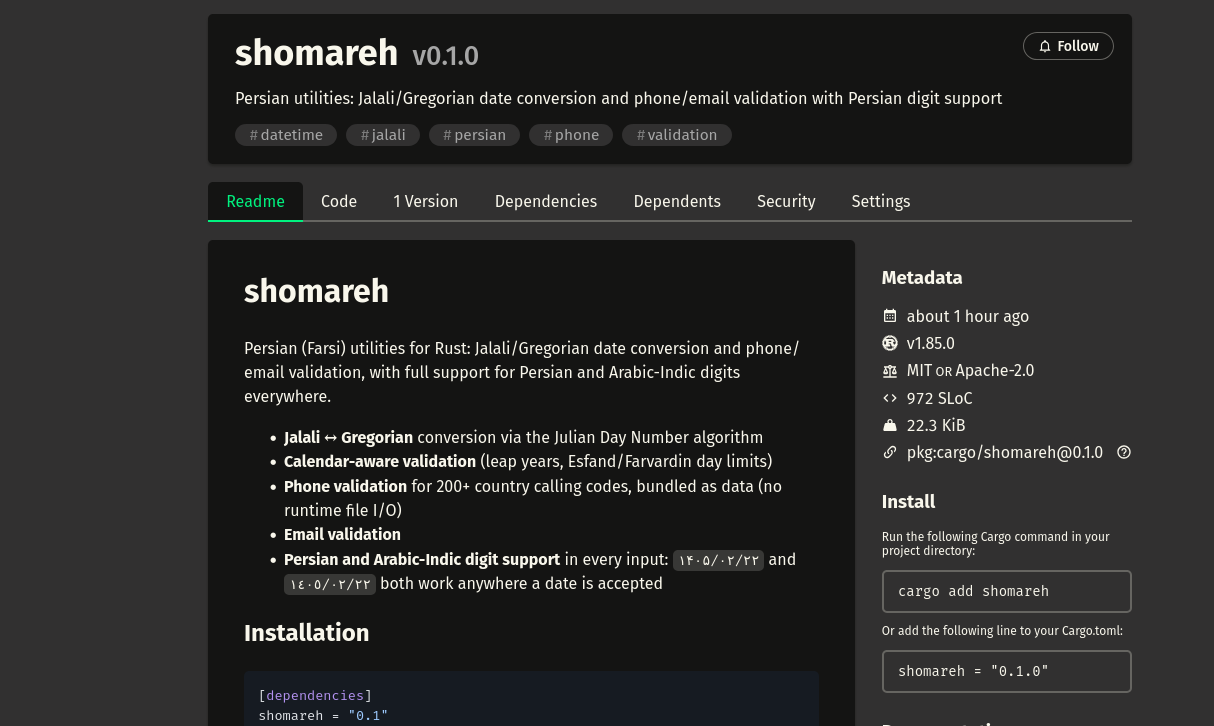This screenshot has width=1214, height=726.
Task: Go to the Security tab
Action: (786, 201)
